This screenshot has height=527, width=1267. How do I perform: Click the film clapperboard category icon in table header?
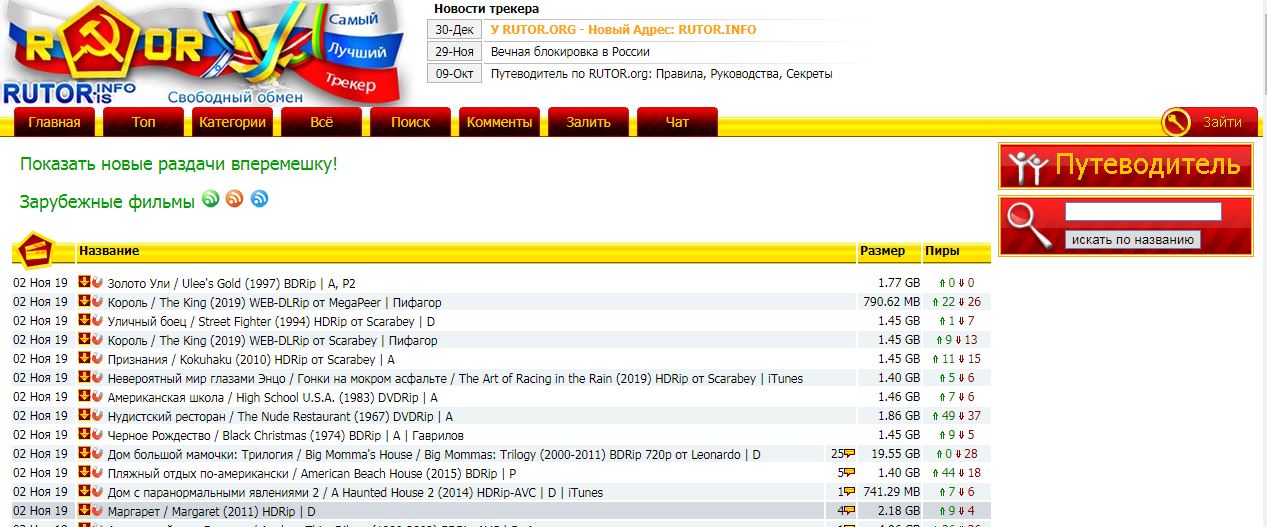click(36, 250)
